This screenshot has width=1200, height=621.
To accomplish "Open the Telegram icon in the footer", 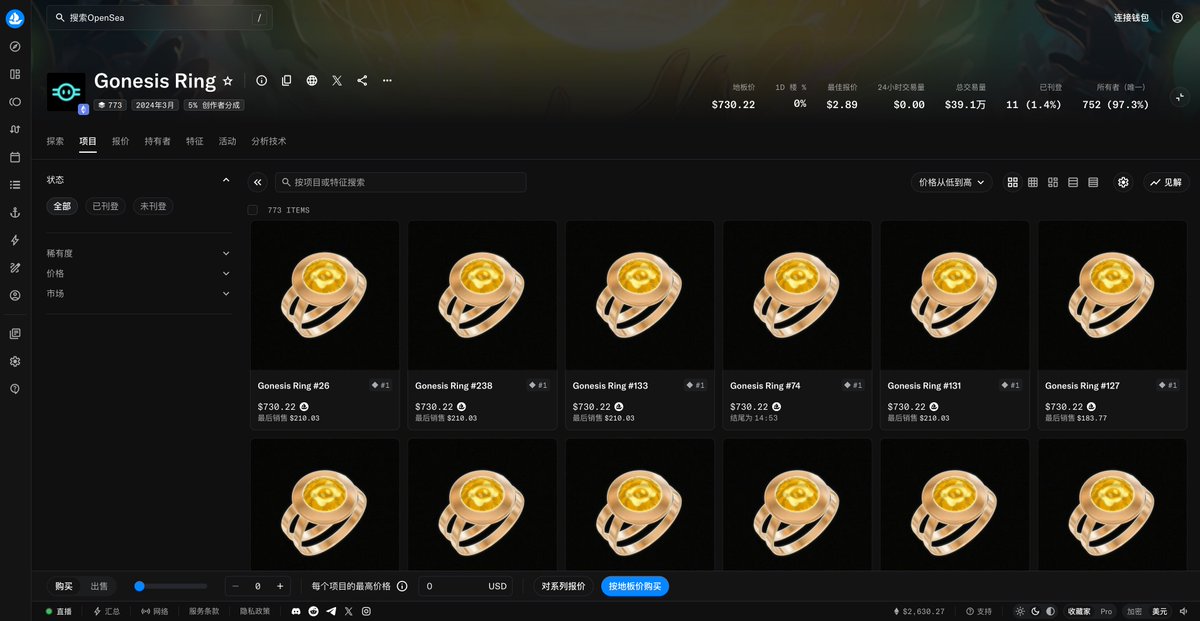I will pos(331,611).
